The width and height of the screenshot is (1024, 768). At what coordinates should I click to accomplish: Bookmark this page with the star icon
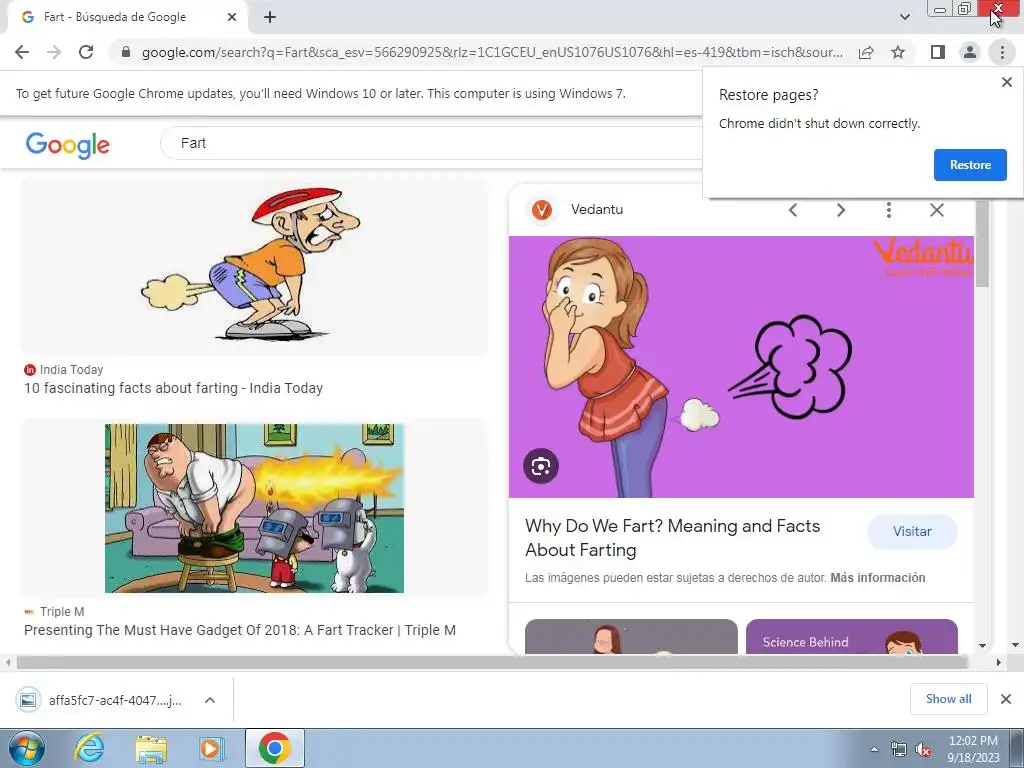[x=898, y=52]
